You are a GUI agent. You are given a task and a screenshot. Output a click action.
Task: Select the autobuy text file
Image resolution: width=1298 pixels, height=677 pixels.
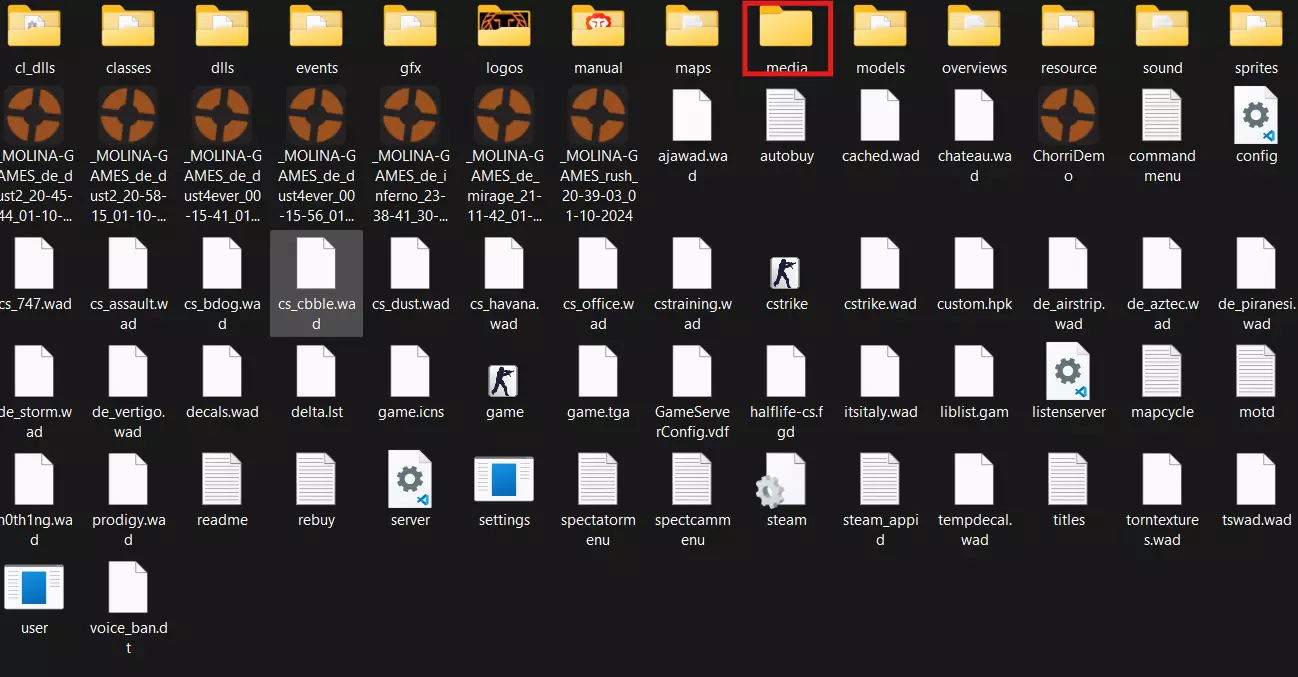(x=786, y=125)
